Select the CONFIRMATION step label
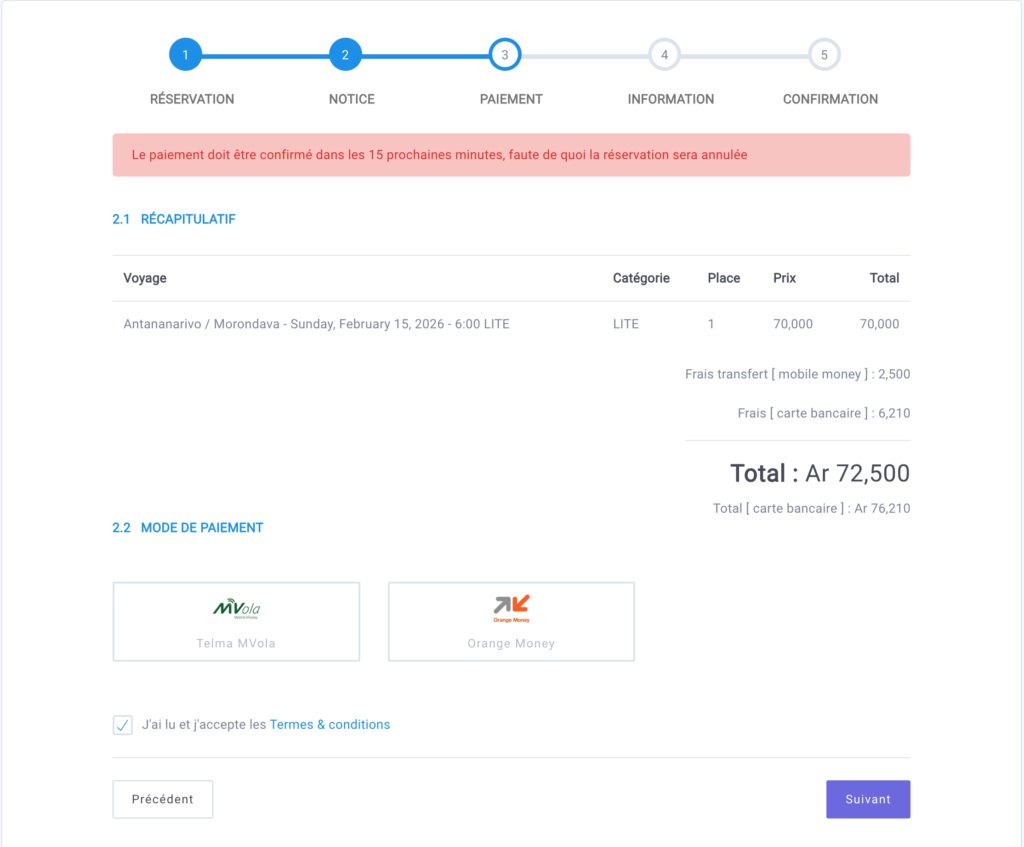This screenshot has width=1024, height=847. pos(830,99)
